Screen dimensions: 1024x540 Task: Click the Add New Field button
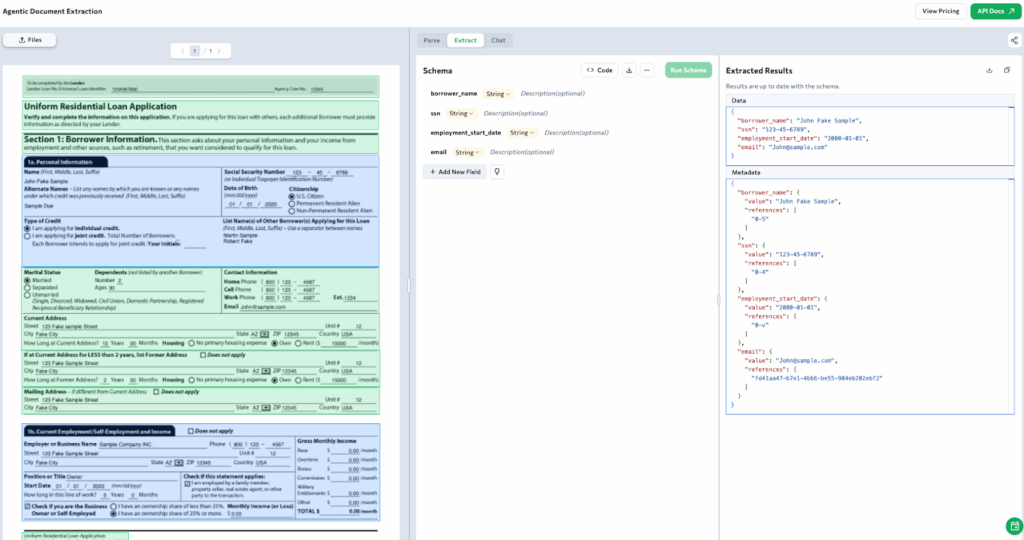click(455, 172)
